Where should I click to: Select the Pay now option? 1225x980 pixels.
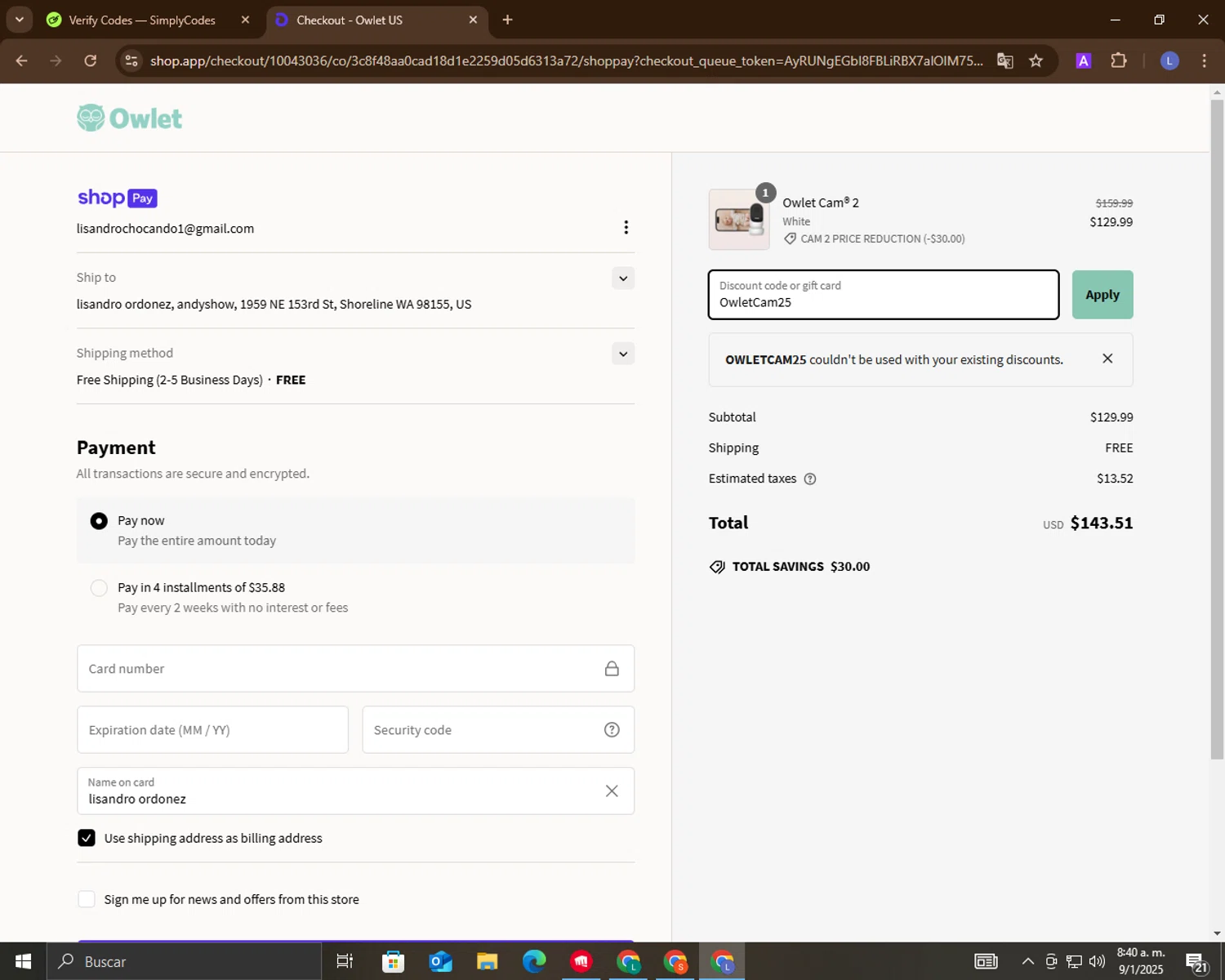(x=99, y=521)
